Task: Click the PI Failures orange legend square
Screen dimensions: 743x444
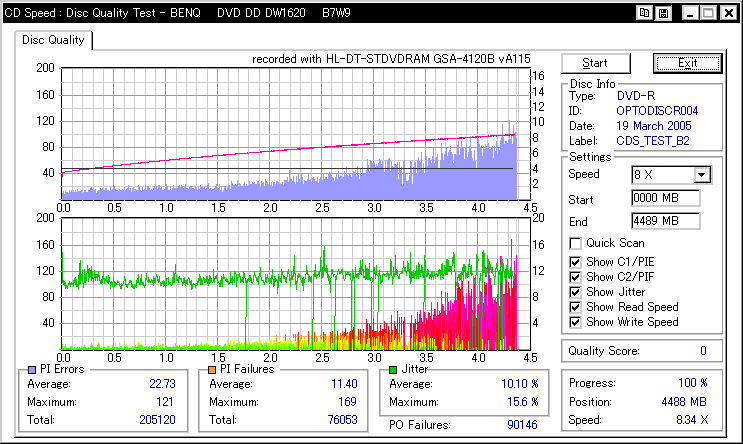Action: pyautogui.click(x=212, y=370)
